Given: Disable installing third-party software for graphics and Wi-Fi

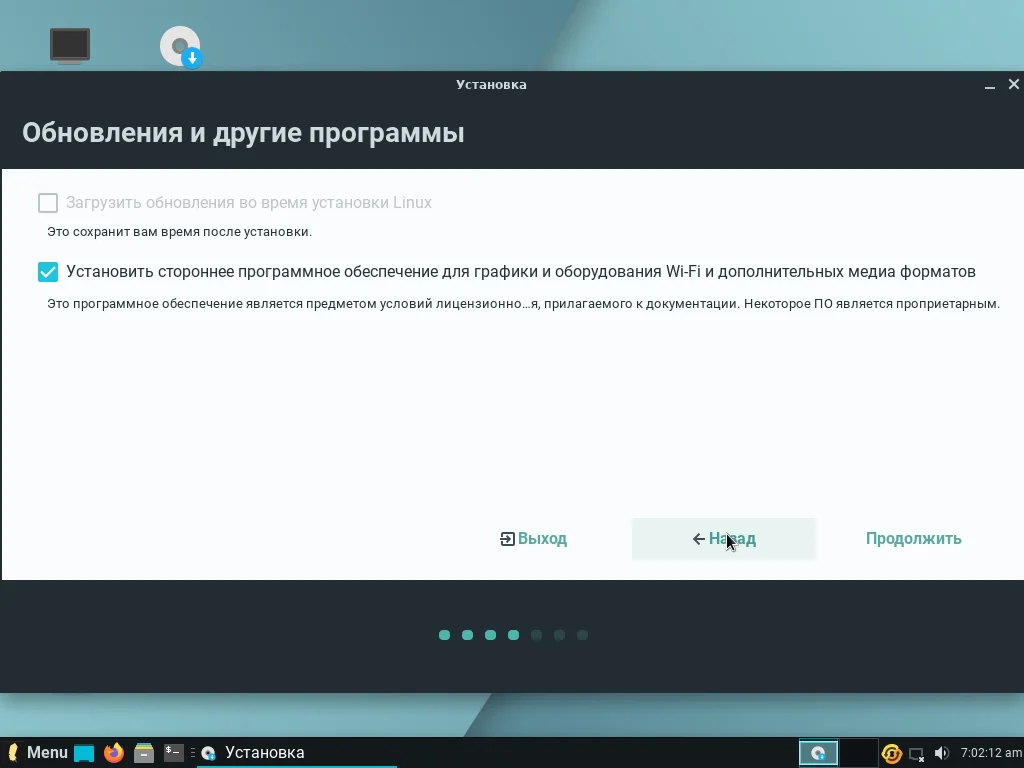Looking at the screenshot, I should click(x=47, y=271).
